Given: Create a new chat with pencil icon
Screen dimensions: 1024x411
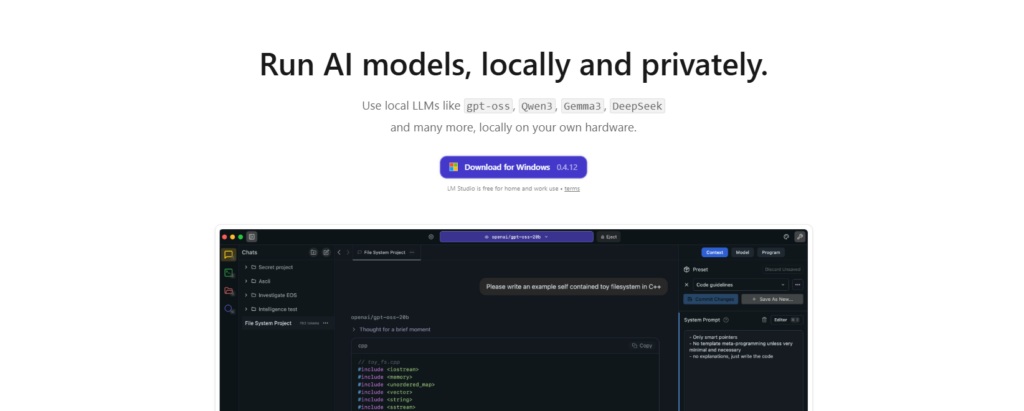Looking at the screenshot, I should tap(326, 252).
